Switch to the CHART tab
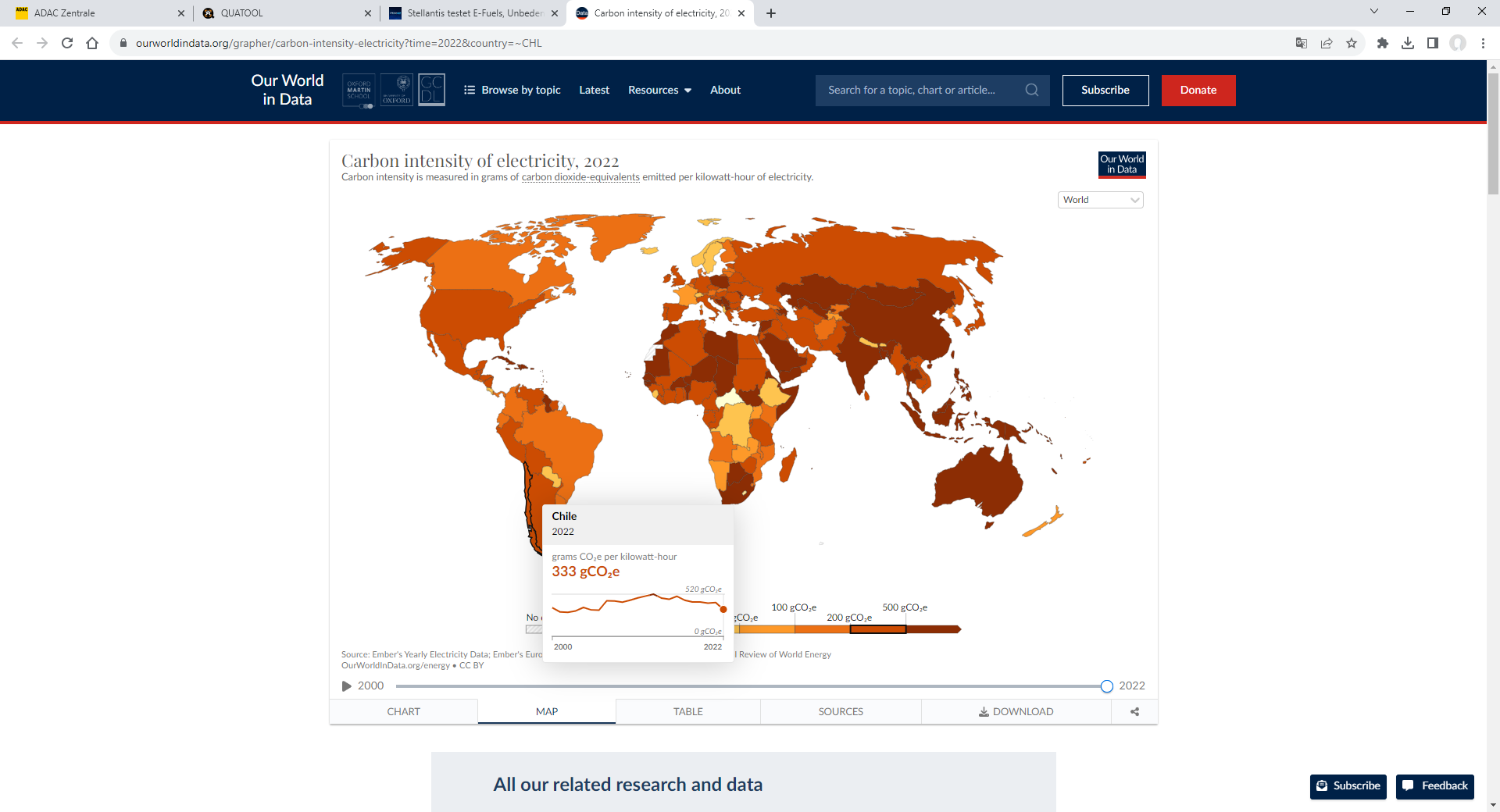 [x=403, y=711]
